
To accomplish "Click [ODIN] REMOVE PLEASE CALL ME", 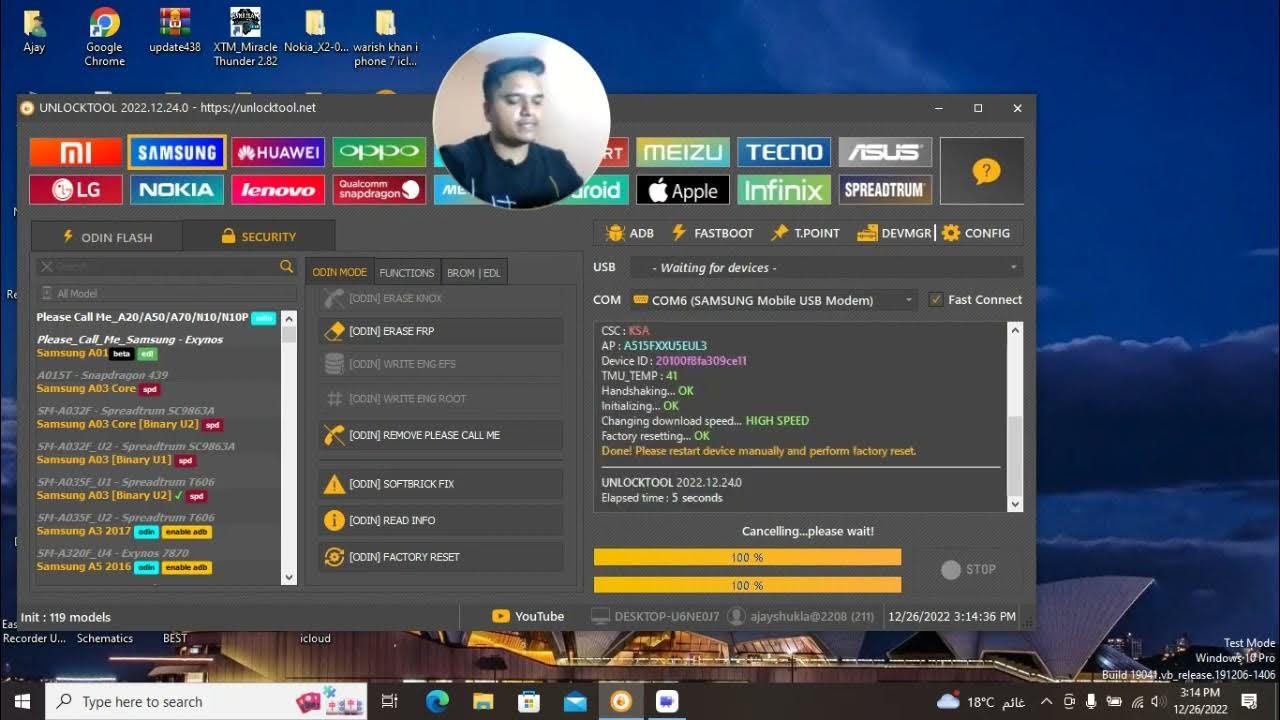I will 441,435.
